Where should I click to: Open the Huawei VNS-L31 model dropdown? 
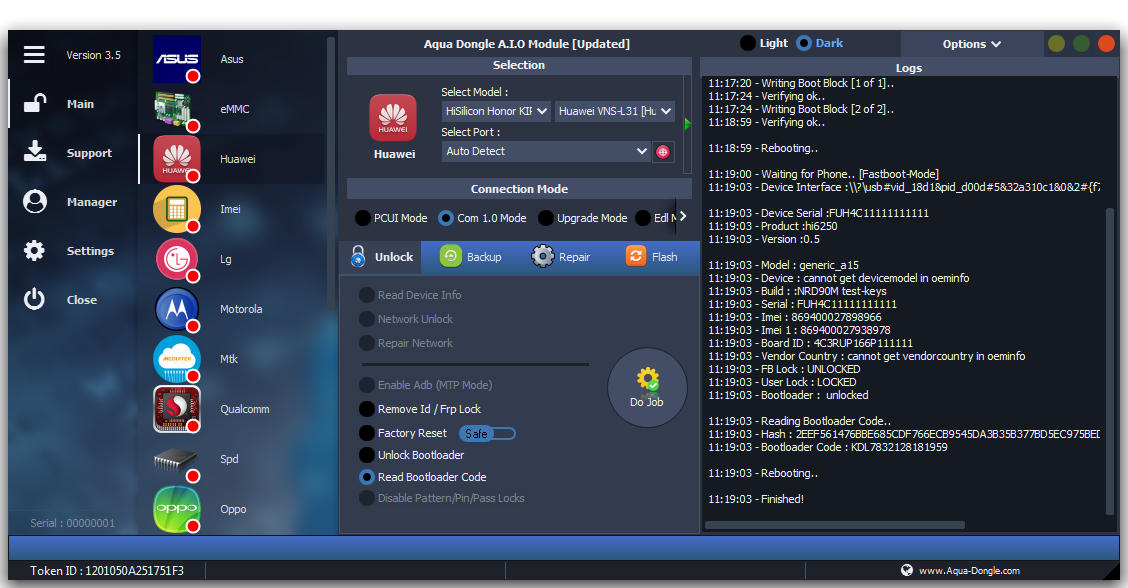614,111
